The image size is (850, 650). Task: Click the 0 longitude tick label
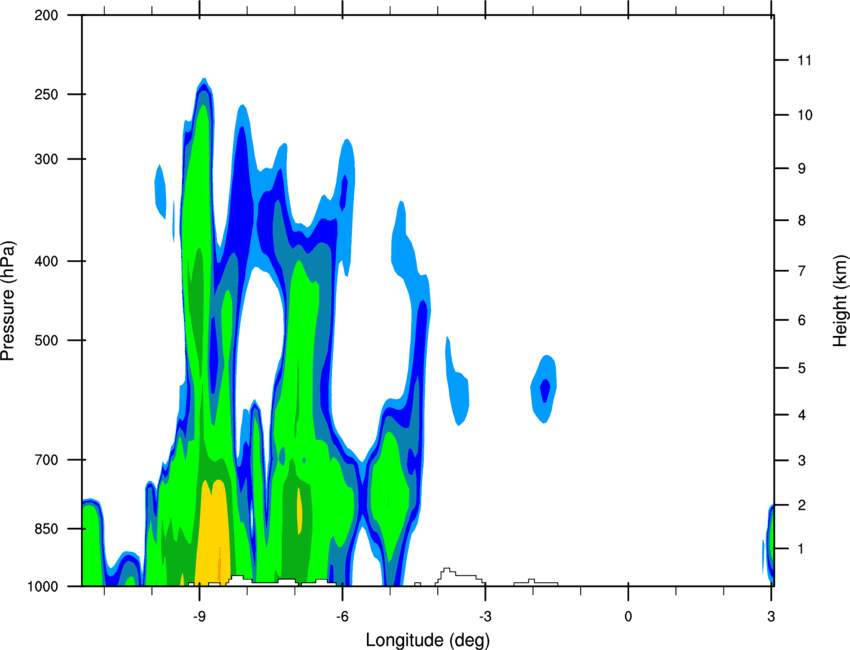628,617
